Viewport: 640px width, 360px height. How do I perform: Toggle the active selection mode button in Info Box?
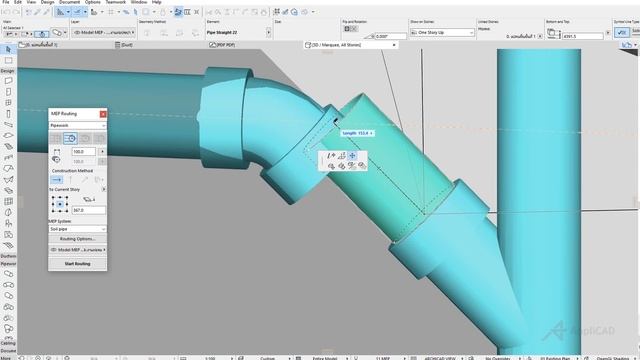click(x=42, y=34)
